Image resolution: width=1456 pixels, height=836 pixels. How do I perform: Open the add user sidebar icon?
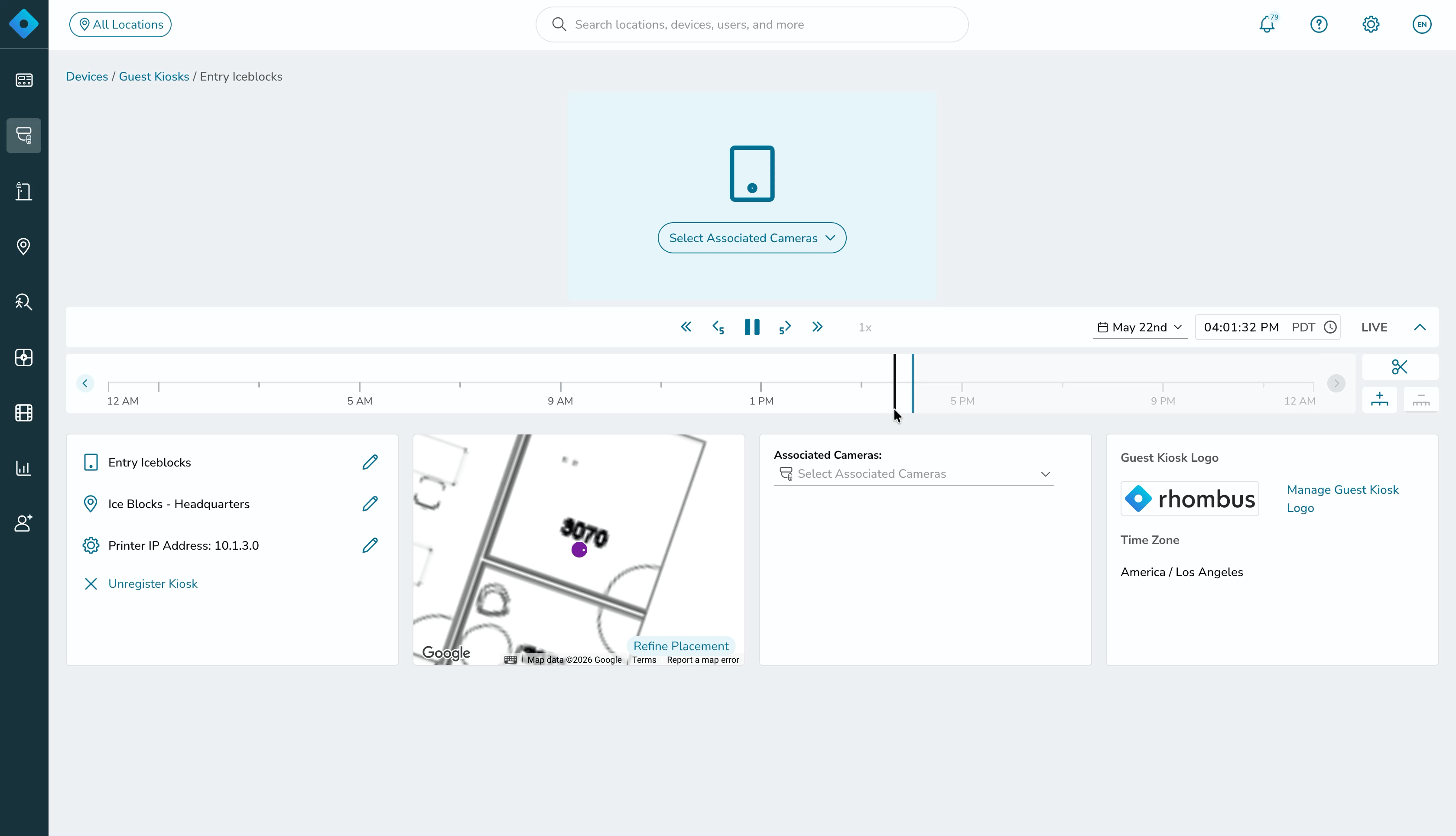23,523
